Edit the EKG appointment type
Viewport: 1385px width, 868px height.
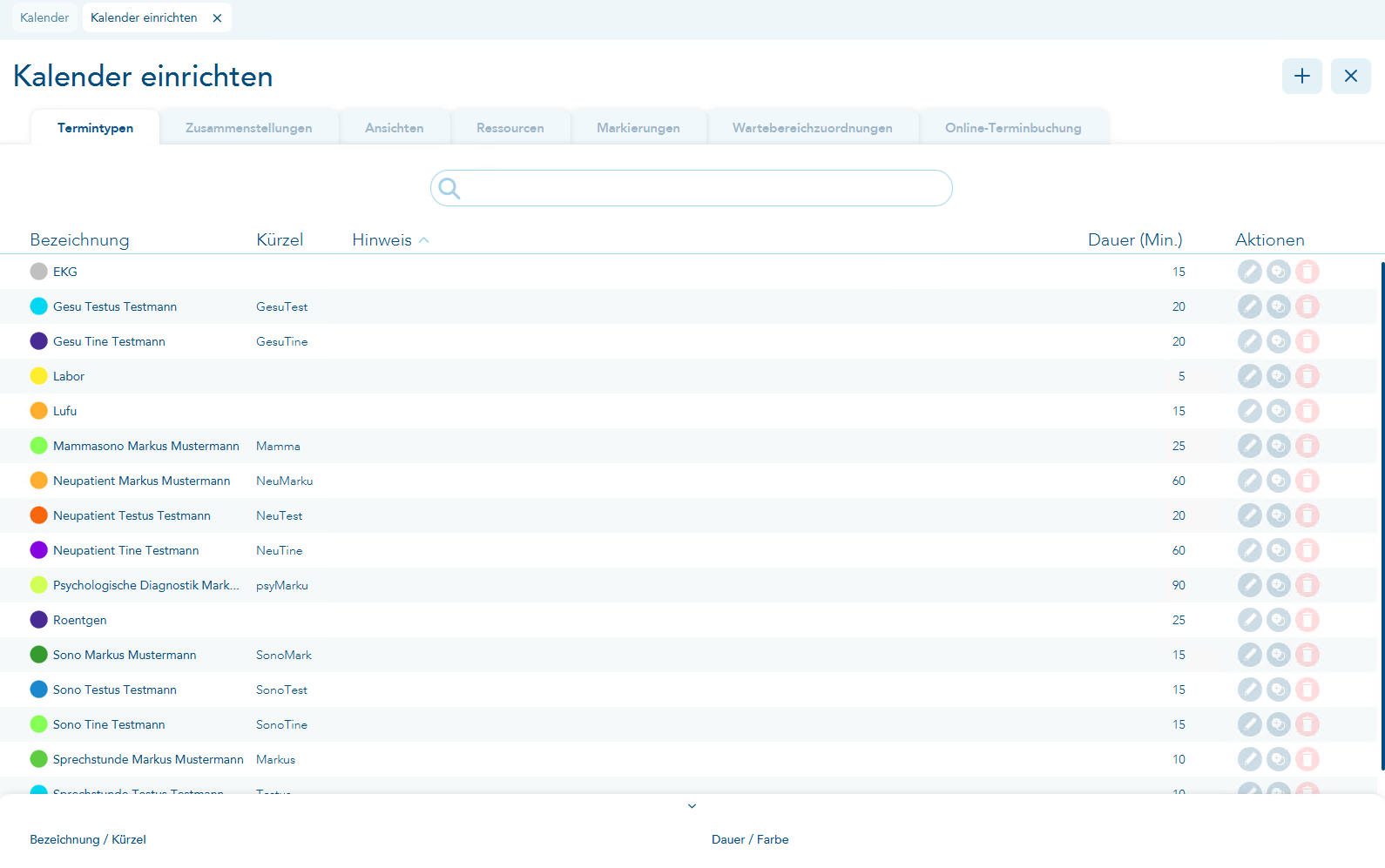pos(1249,272)
